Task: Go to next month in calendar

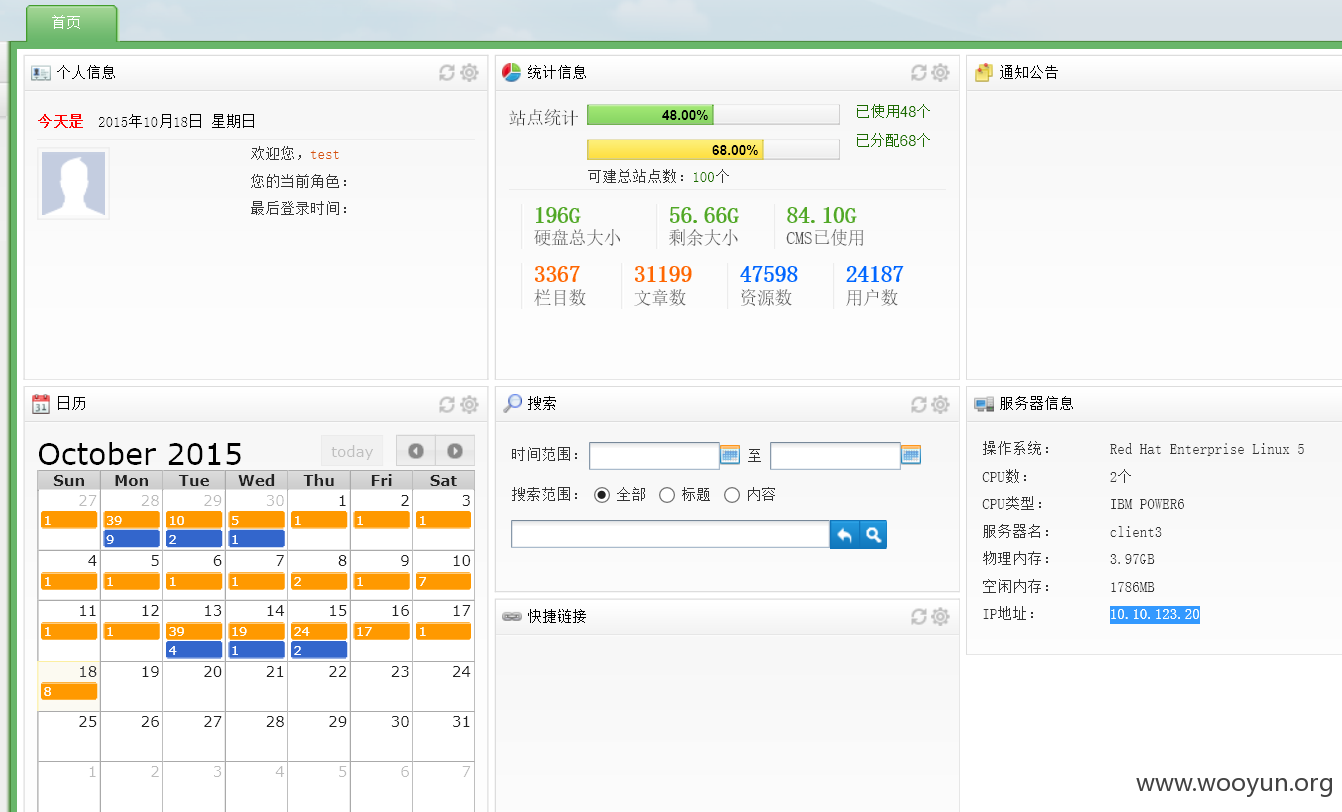Action: click(x=455, y=451)
